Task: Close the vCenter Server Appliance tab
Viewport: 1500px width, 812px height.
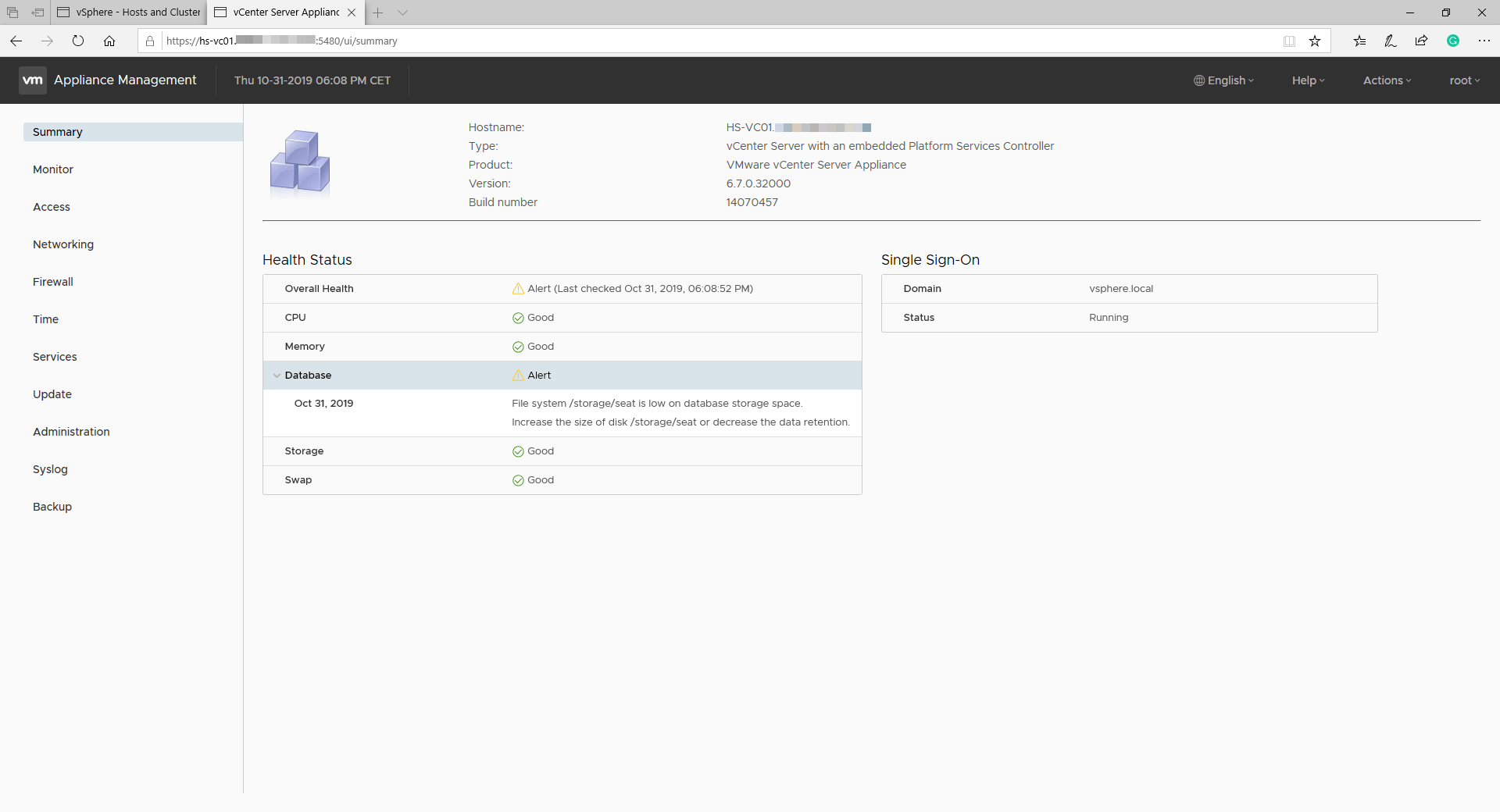Action: [352, 12]
